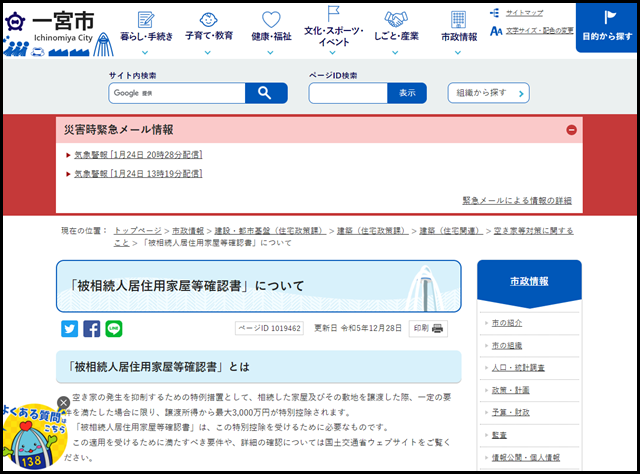
Task: Open the 組織から探す button
Action: (489, 93)
